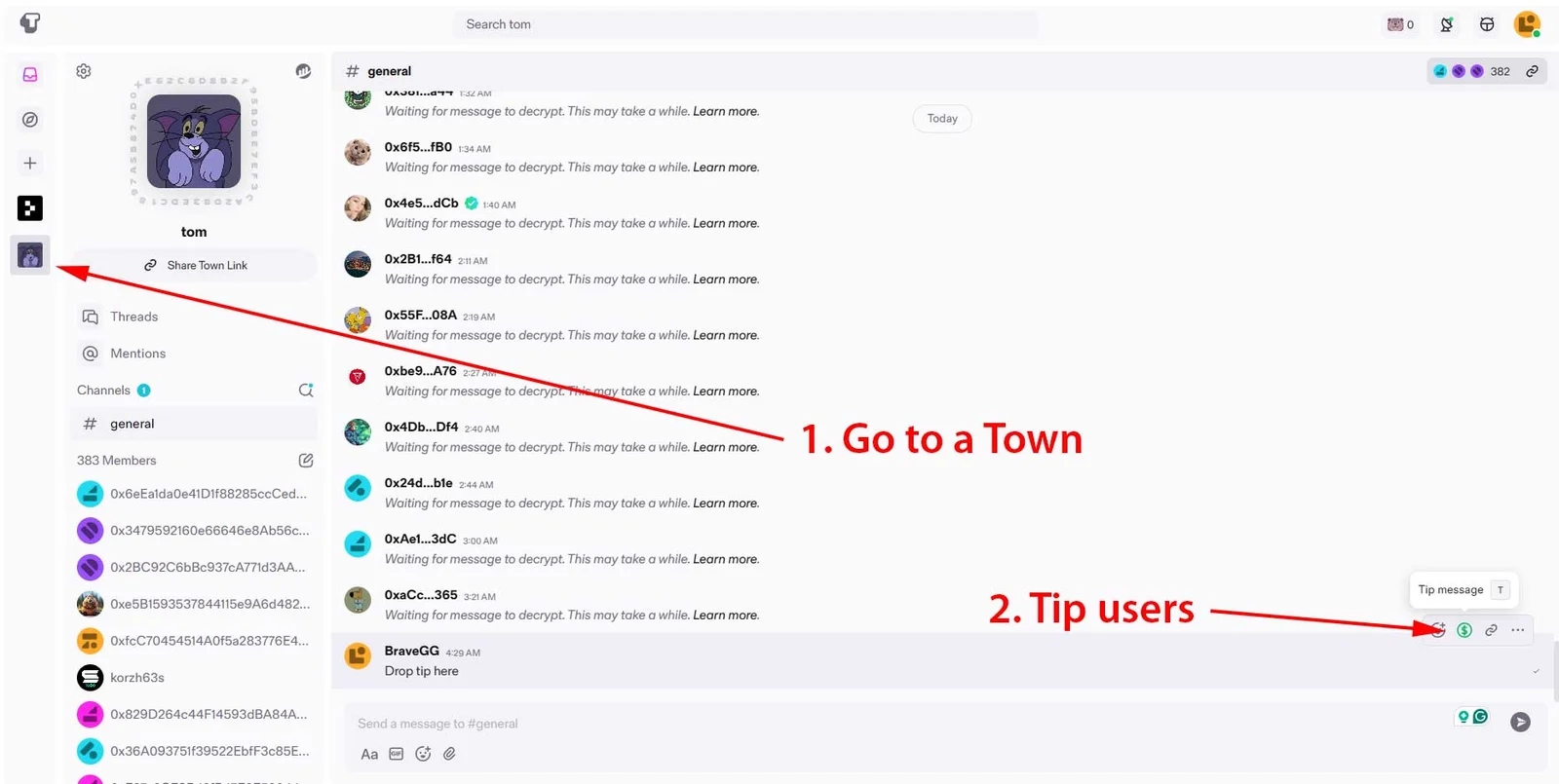Click the Today date pill
This screenshot has height=784, width=1559.
[942, 119]
